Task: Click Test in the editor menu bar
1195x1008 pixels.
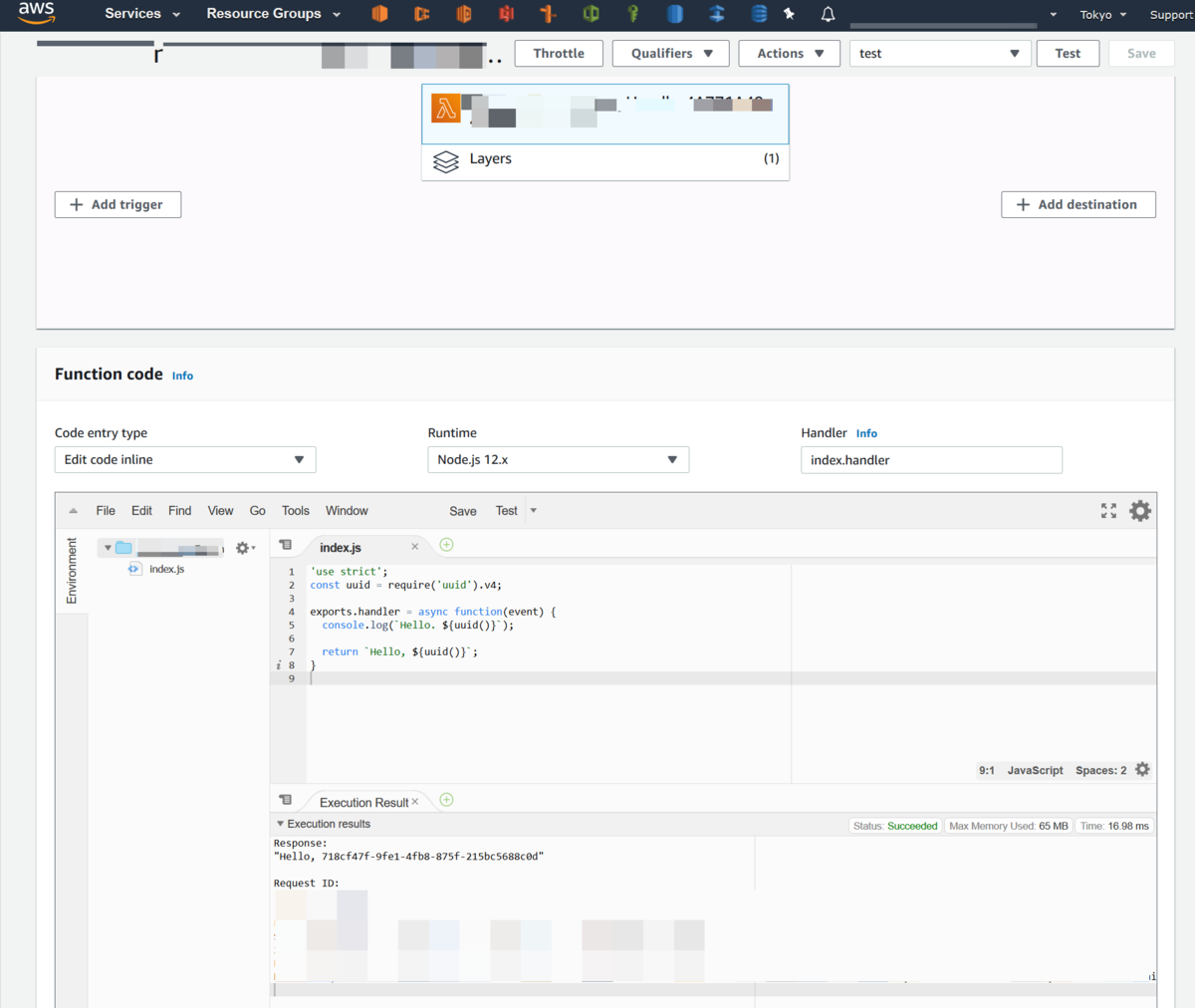Action: 506,511
